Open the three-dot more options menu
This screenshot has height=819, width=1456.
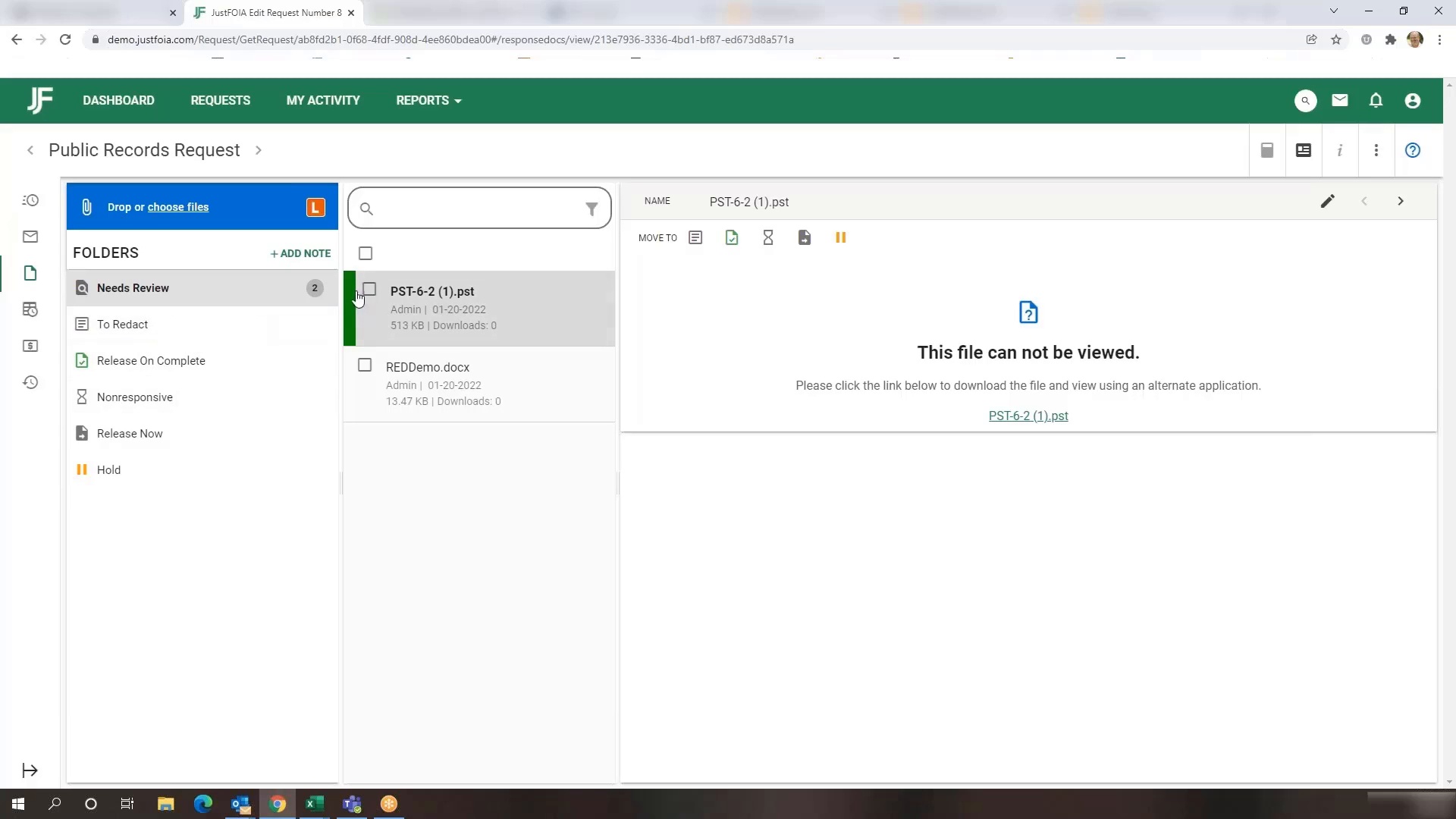pos(1376,150)
